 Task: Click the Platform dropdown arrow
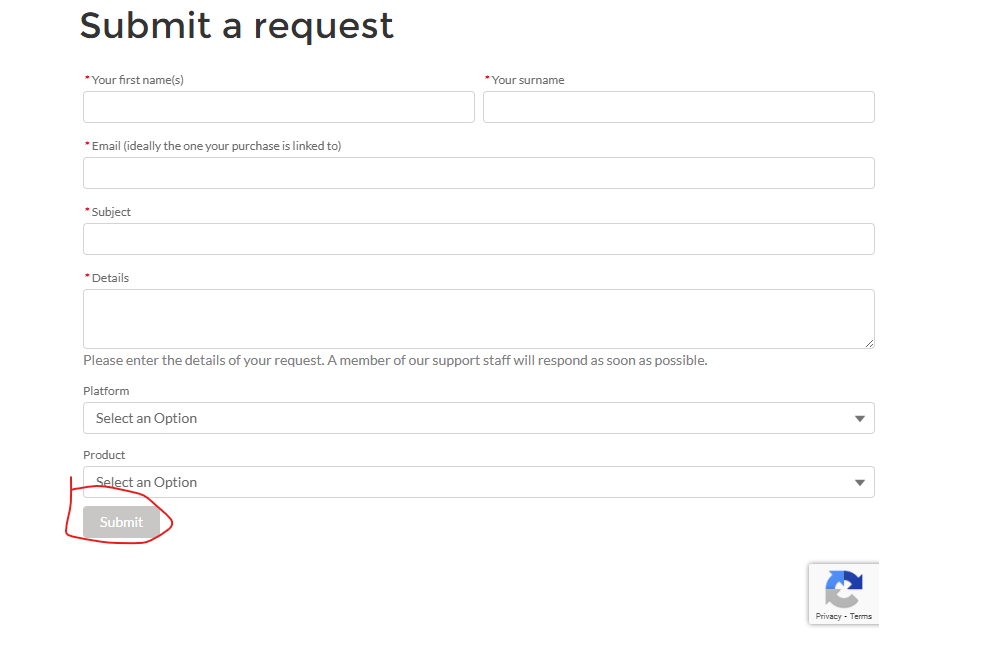click(859, 419)
